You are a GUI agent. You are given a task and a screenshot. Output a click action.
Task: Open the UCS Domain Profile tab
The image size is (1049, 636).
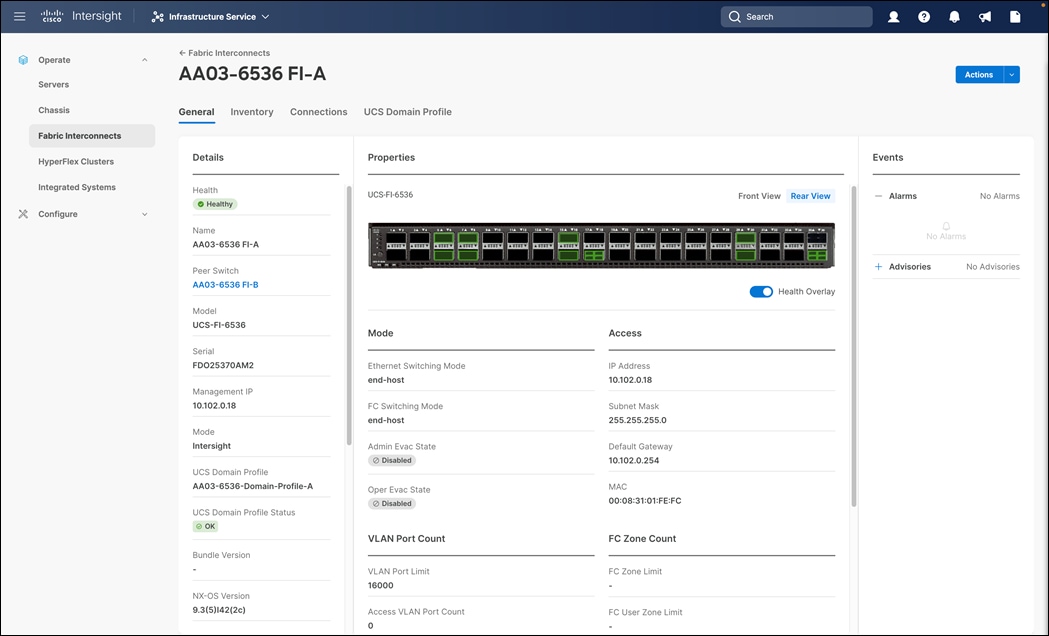coord(407,111)
